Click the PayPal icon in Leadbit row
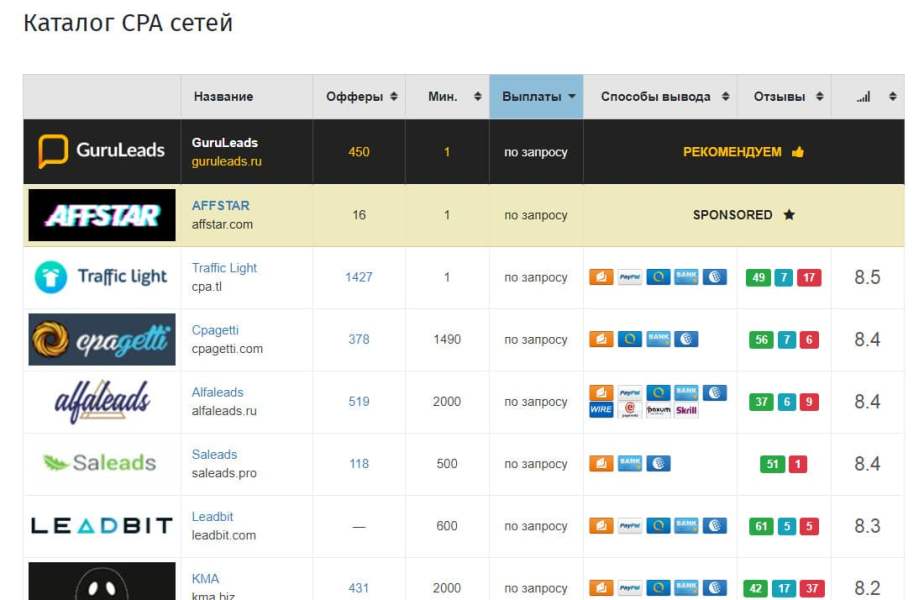924x600 pixels. point(629,526)
